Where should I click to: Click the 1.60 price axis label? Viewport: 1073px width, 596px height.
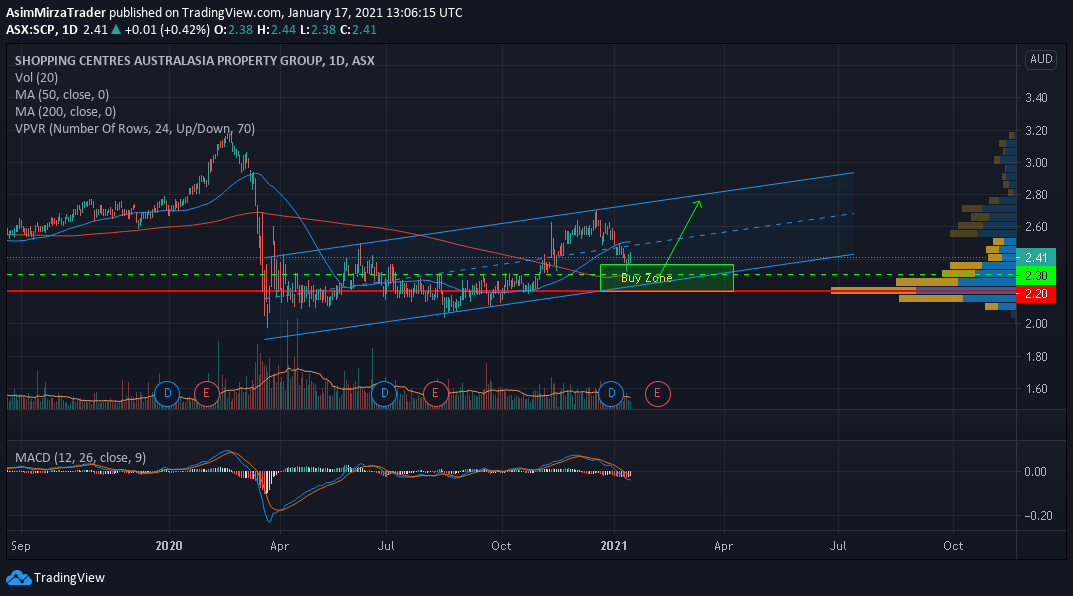[1036, 389]
